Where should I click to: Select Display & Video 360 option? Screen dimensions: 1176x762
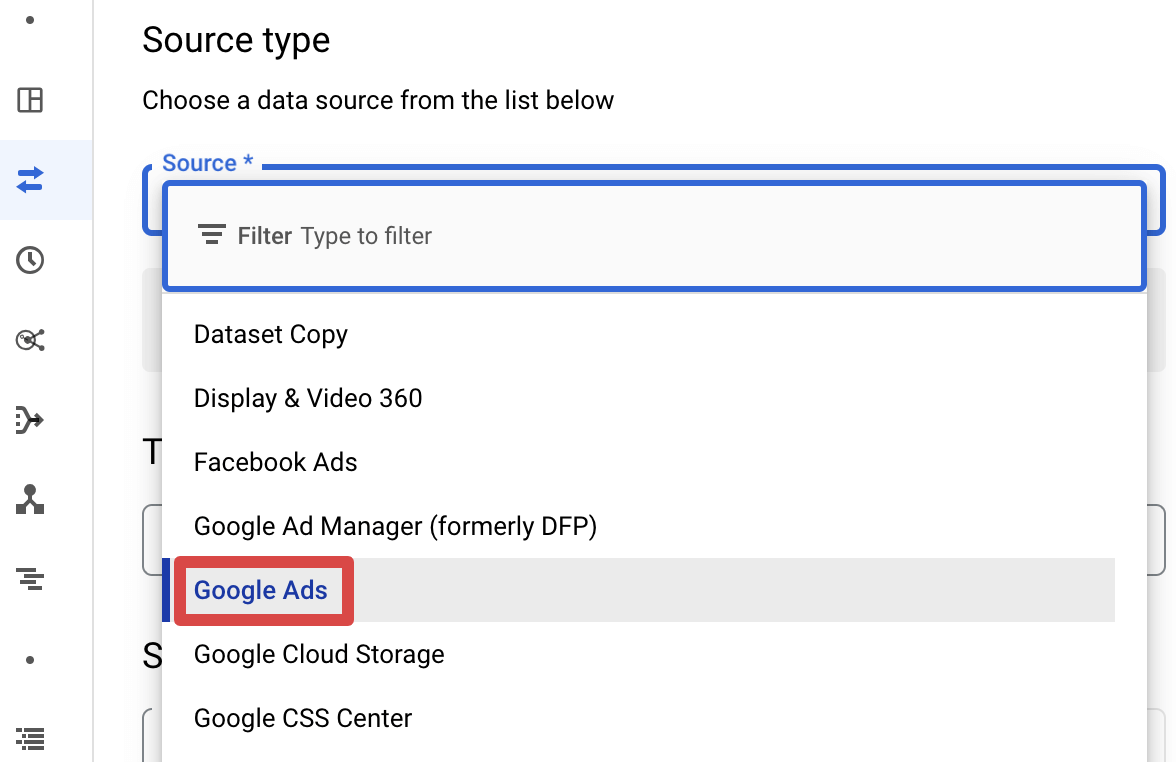pos(638,398)
